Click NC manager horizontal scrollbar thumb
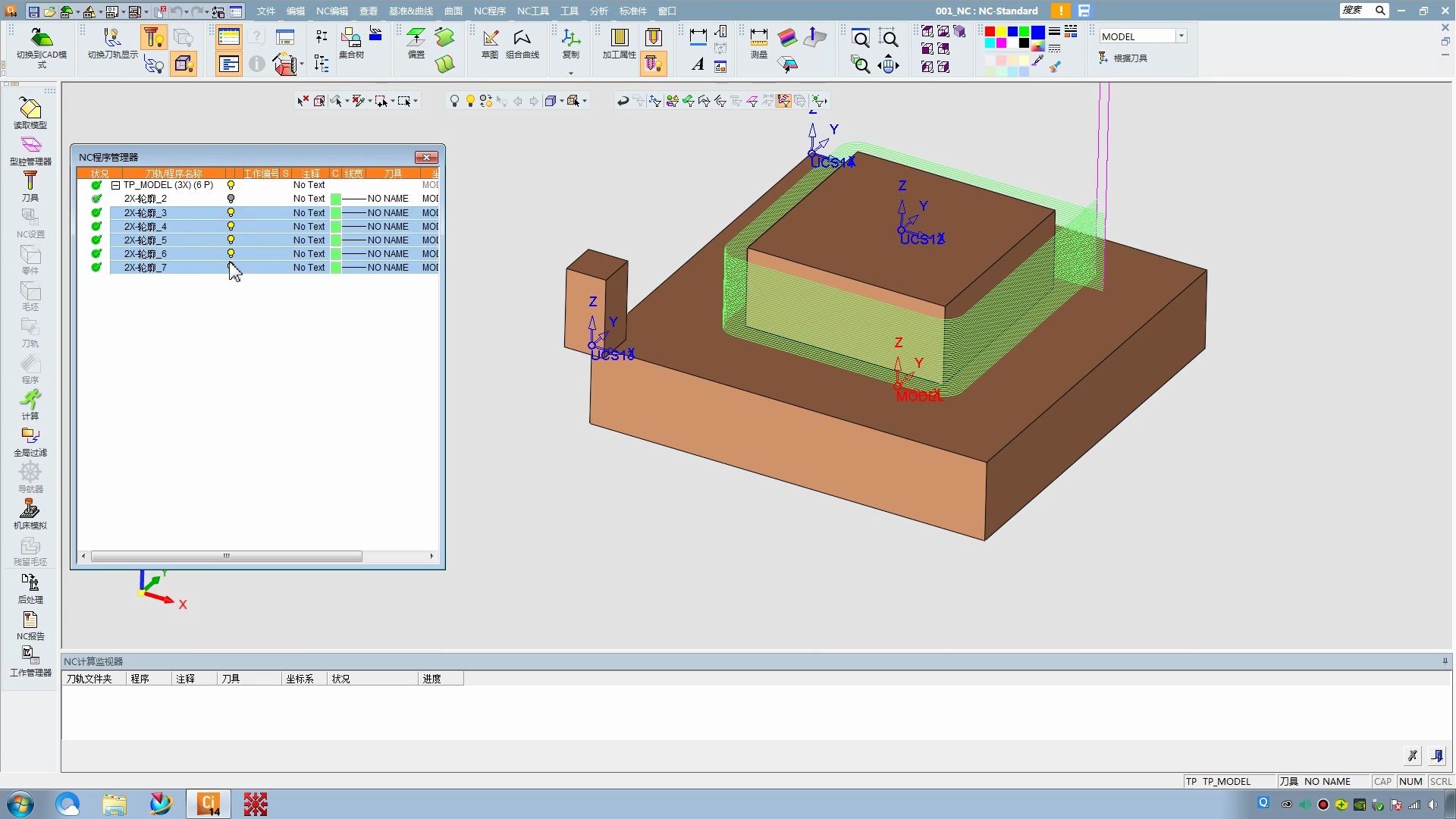This screenshot has width=1456, height=819. pos(226,556)
